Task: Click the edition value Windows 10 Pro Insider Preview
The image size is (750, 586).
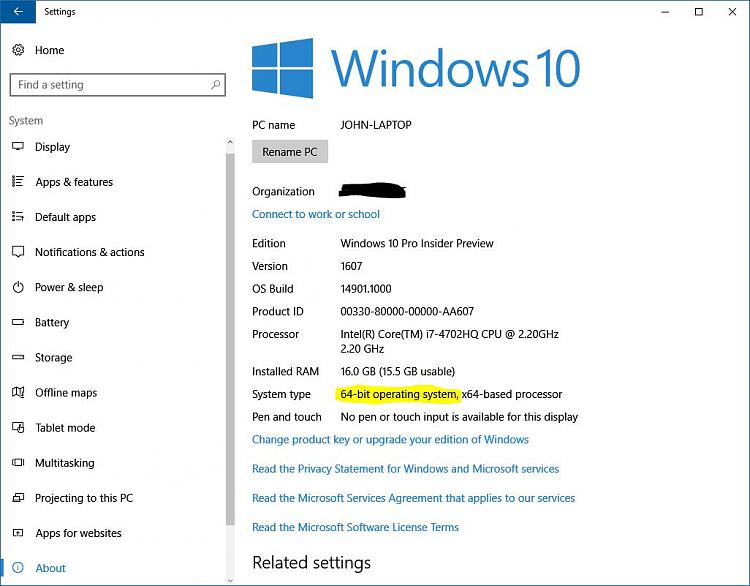Action: click(417, 243)
